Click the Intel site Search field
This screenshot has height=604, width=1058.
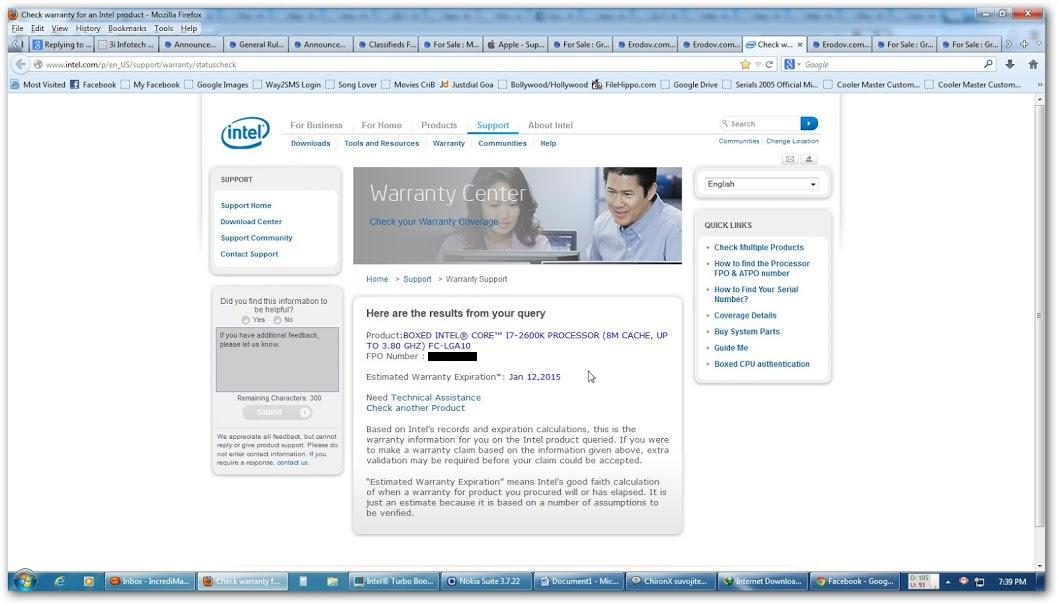(x=760, y=123)
